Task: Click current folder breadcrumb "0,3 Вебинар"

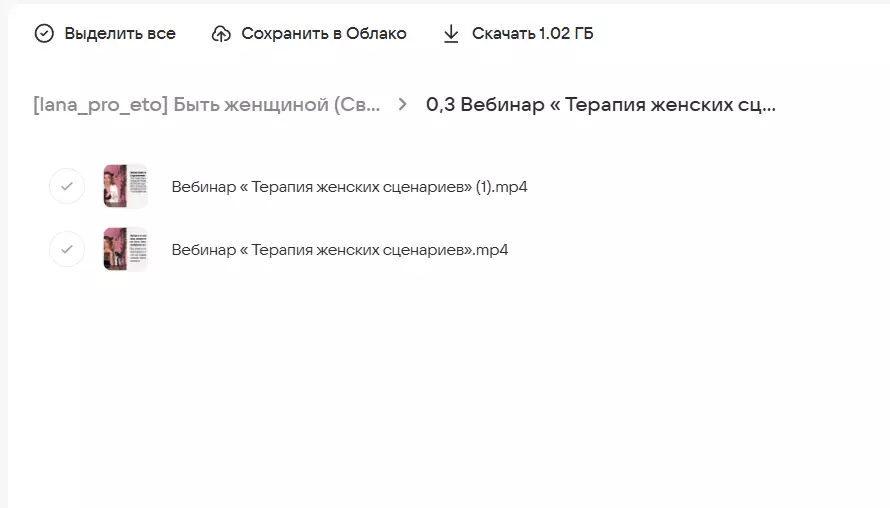Action: coord(600,104)
